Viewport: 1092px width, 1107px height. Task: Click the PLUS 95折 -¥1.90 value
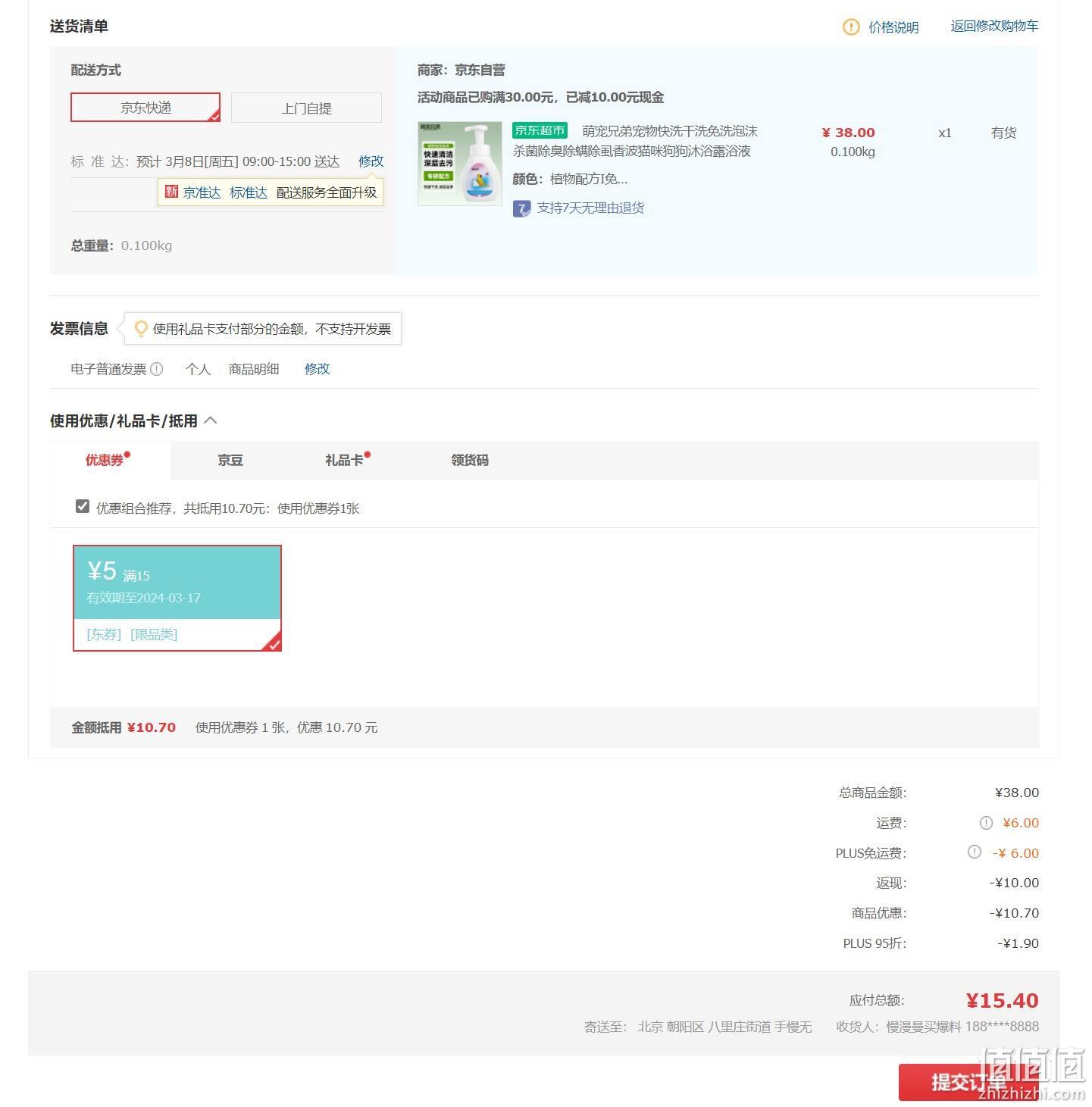pos(1018,943)
